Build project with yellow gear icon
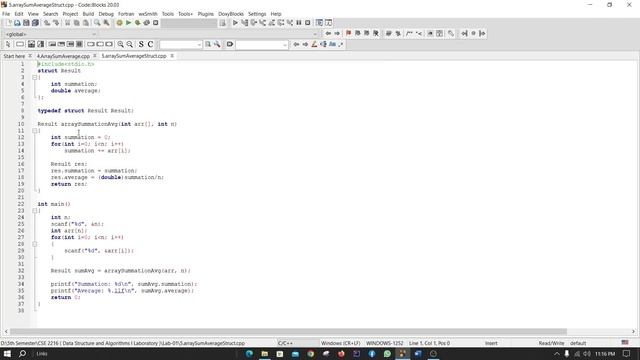640x360 pixels. [x=119, y=23]
